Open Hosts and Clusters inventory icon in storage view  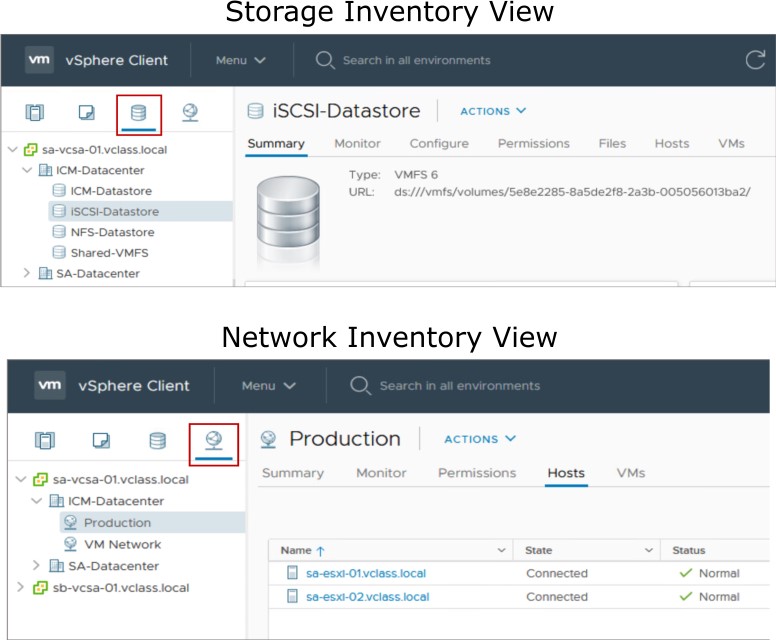(x=35, y=112)
